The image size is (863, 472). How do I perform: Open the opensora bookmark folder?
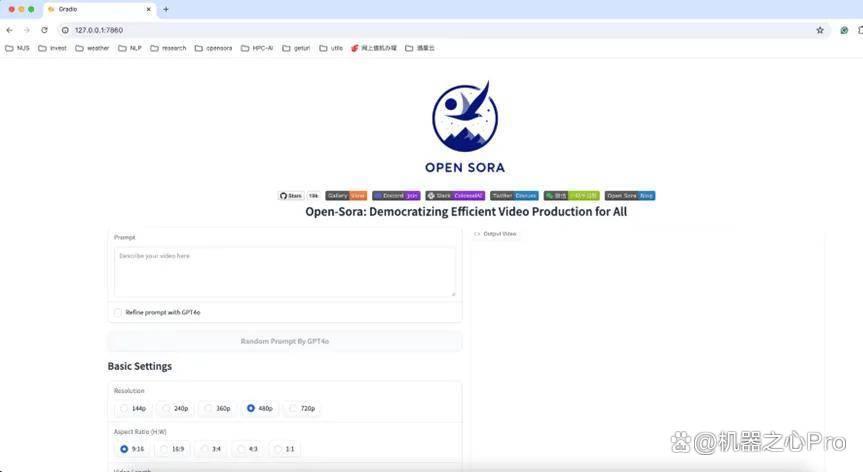214,48
